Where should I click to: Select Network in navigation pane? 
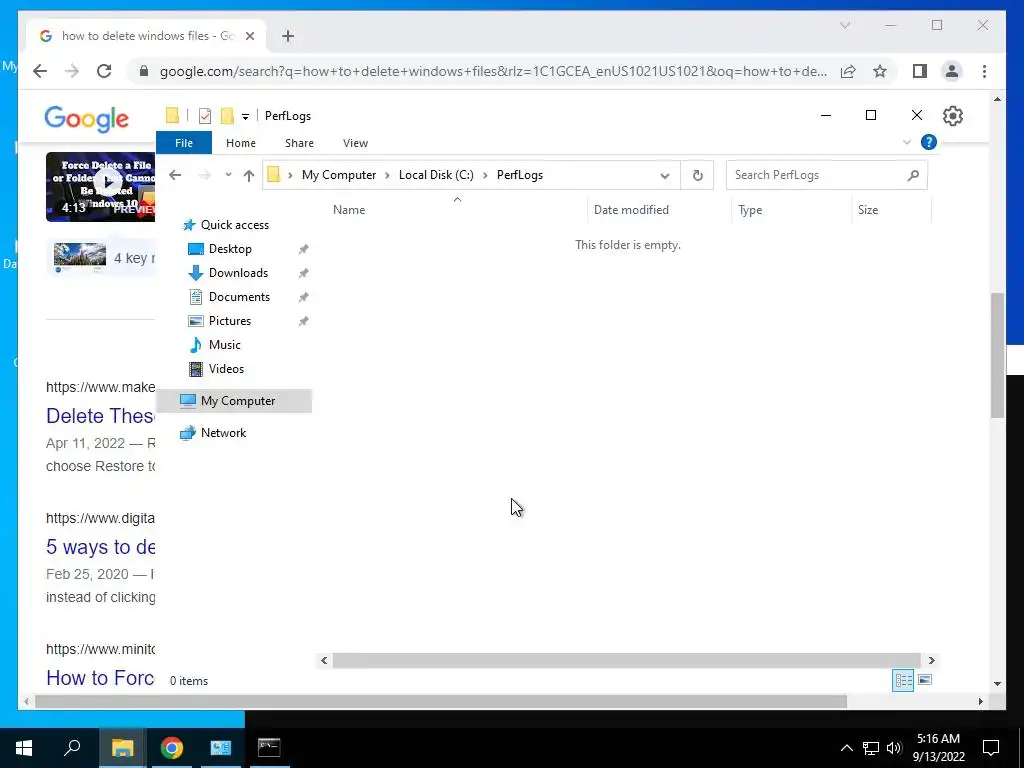point(223,433)
